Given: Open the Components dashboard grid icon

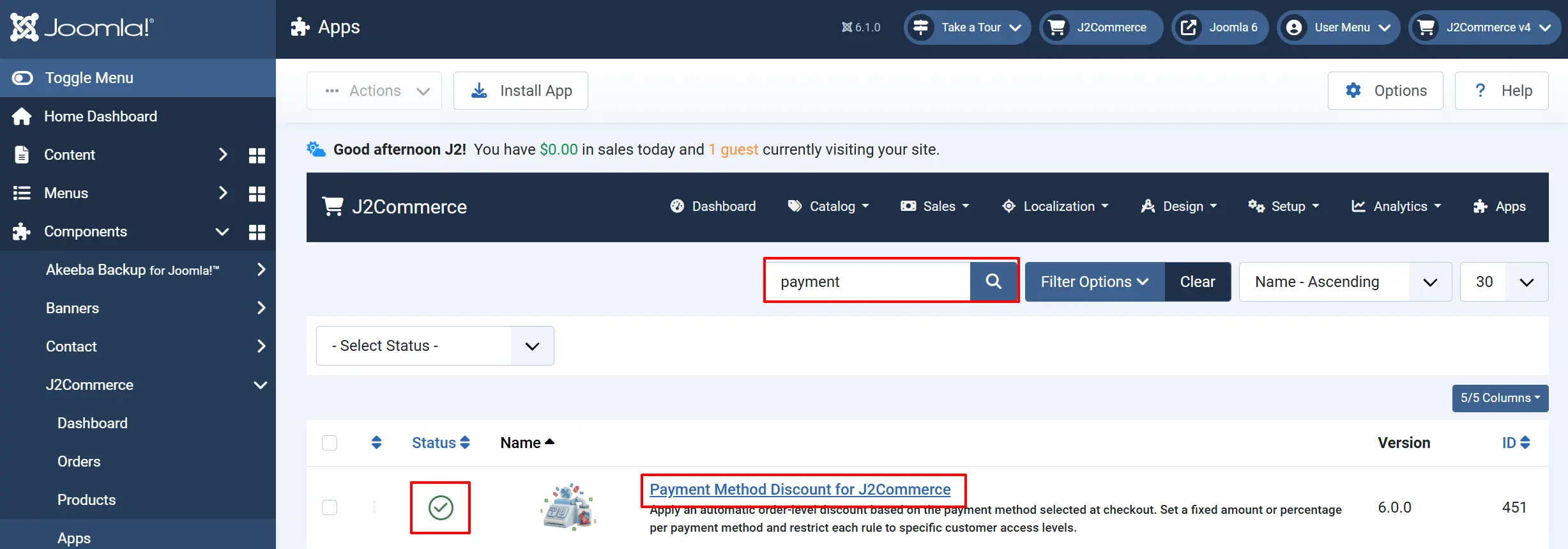Looking at the screenshot, I should (x=257, y=232).
